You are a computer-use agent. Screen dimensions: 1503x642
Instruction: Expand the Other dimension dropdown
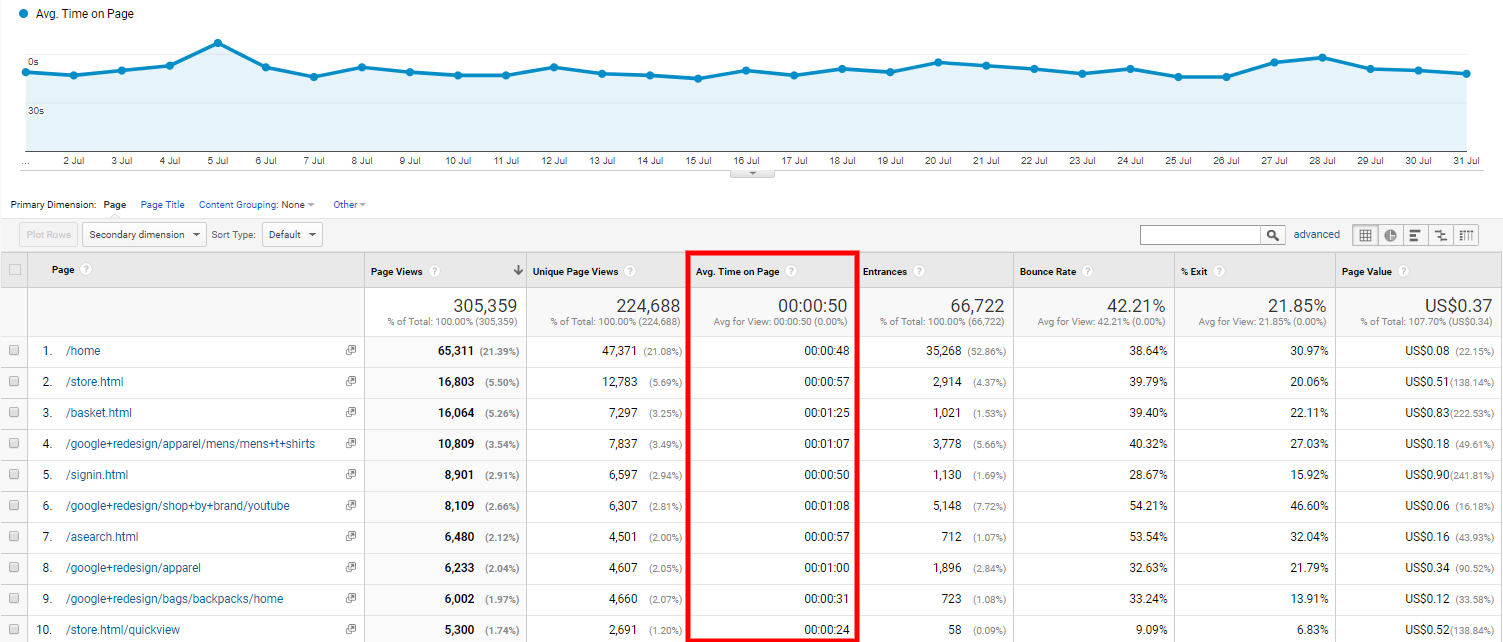coord(350,205)
